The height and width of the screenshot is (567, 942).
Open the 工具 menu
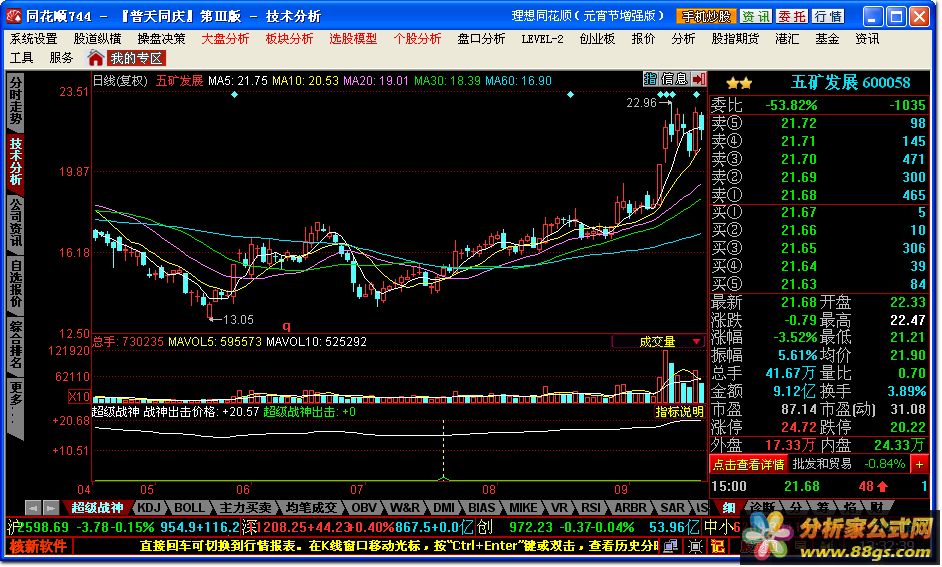(22, 58)
